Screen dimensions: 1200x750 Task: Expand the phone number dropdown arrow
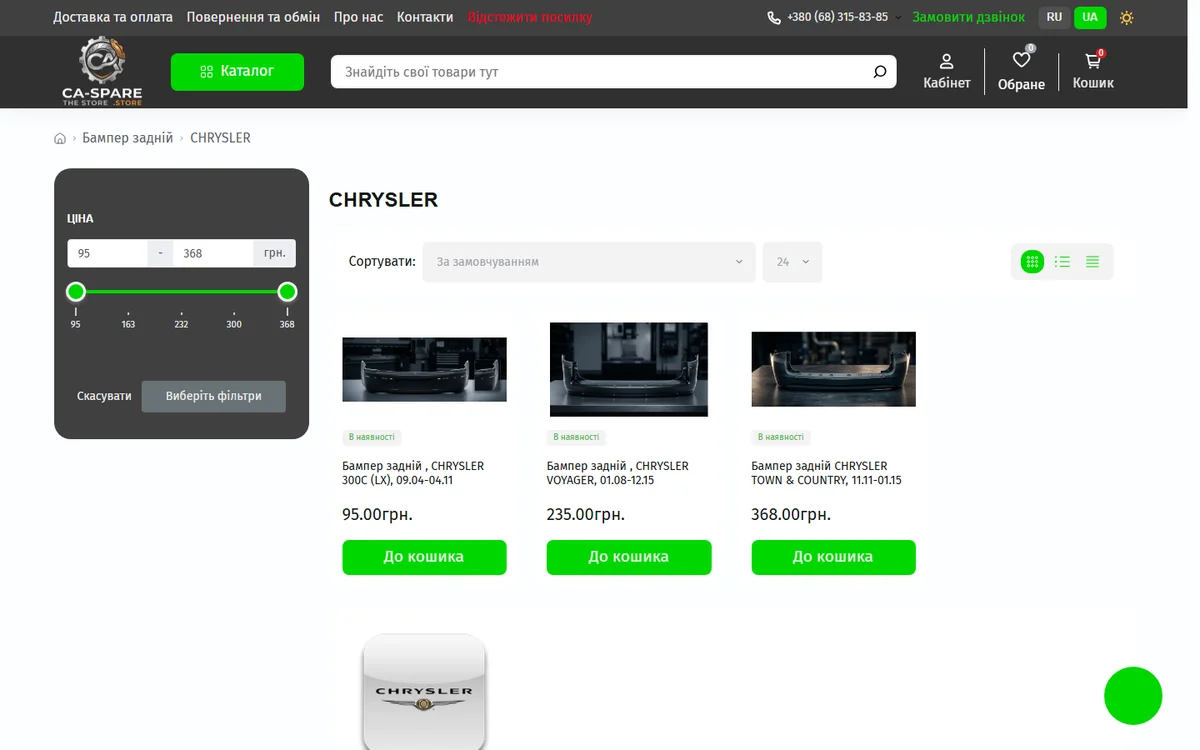tap(898, 18)
